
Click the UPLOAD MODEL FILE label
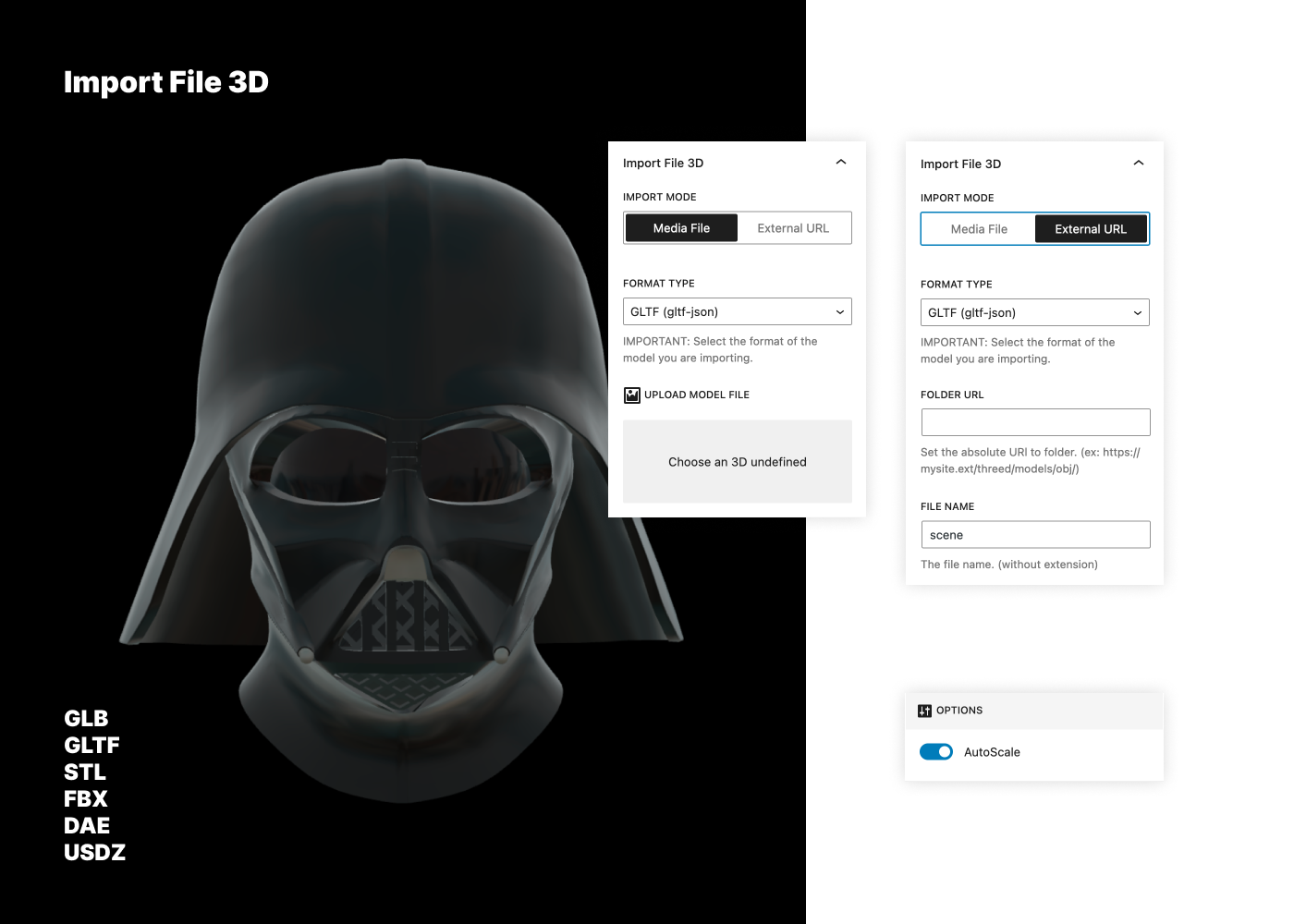[697, 395]
